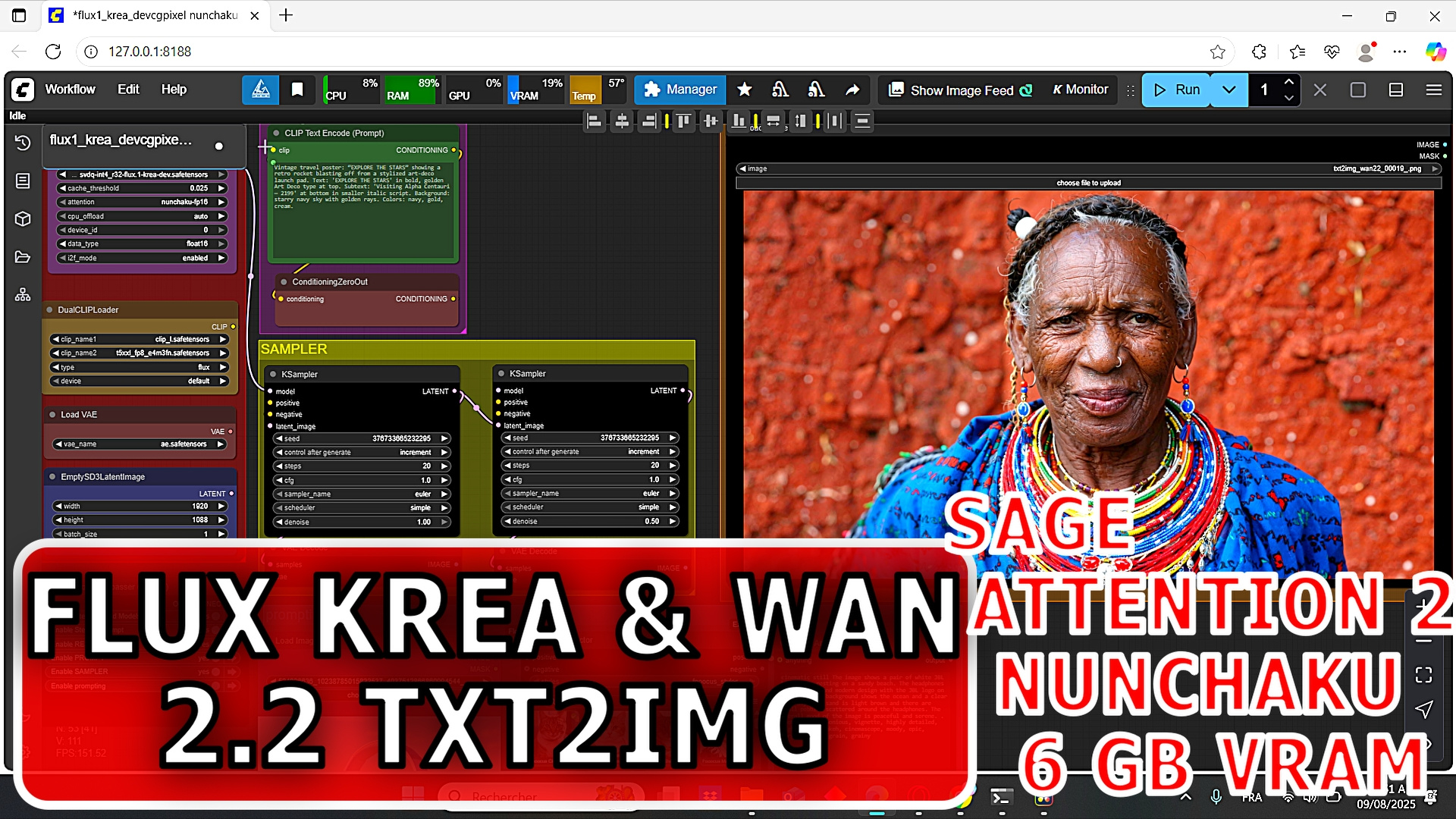
Task: Click the fit view icon on canvas
Action: (1423, 675)
